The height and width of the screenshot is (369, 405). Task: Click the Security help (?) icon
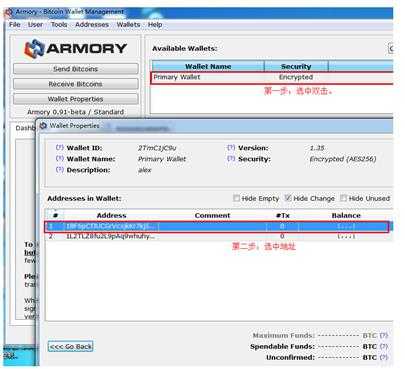tap(231, 158)
